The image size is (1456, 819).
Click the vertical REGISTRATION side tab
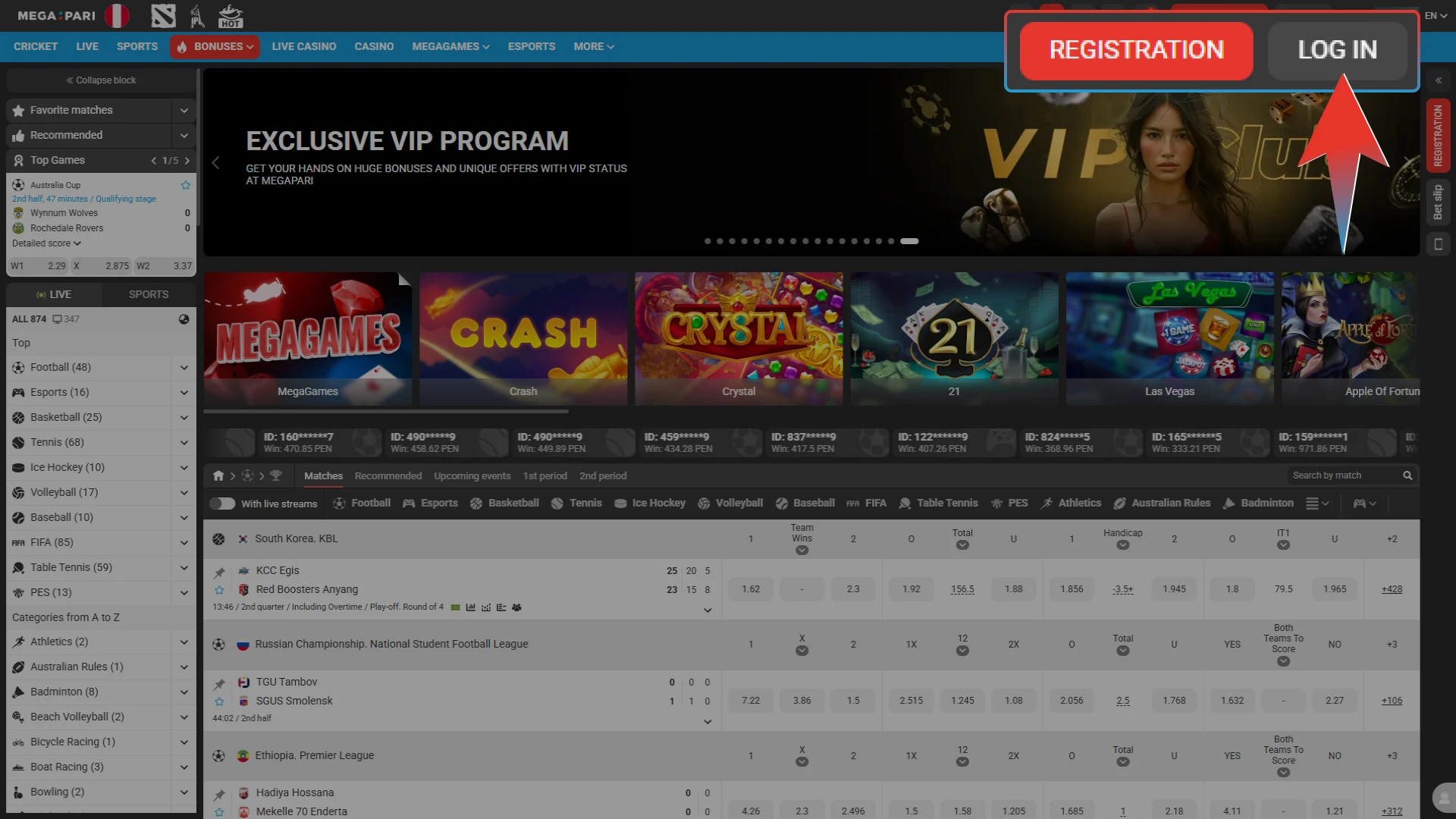point(1438,136)
